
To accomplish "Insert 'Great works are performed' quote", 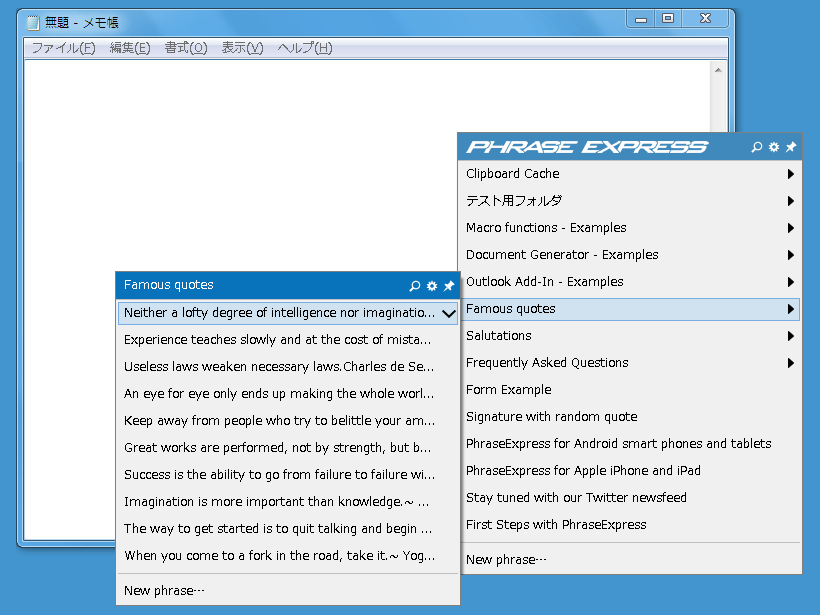I will tap(288, 448).
